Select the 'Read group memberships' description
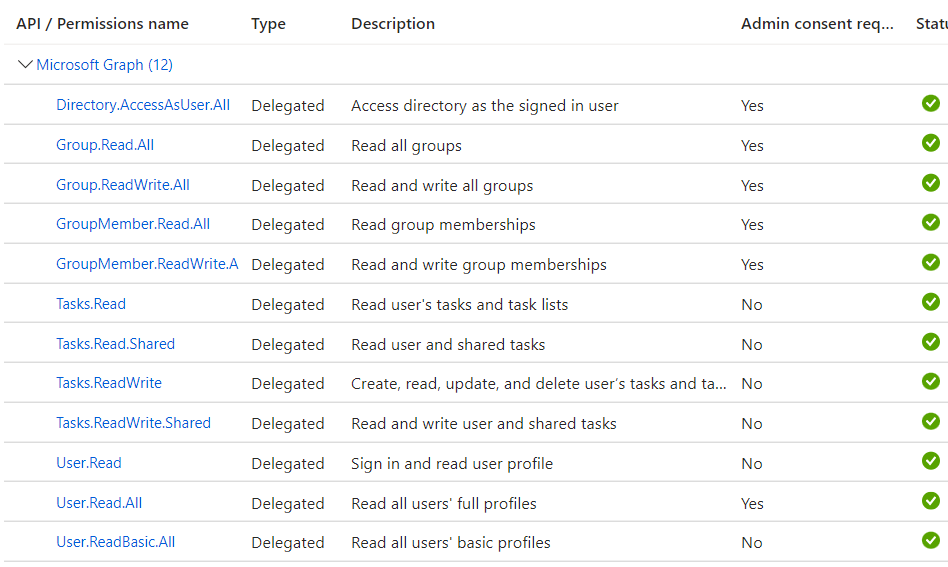This screenshot has width=948, height=567. click(x=443, y=225)
